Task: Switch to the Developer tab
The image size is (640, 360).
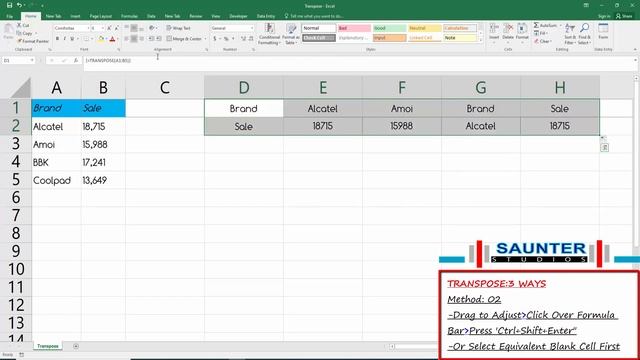Action: [238, 16]
